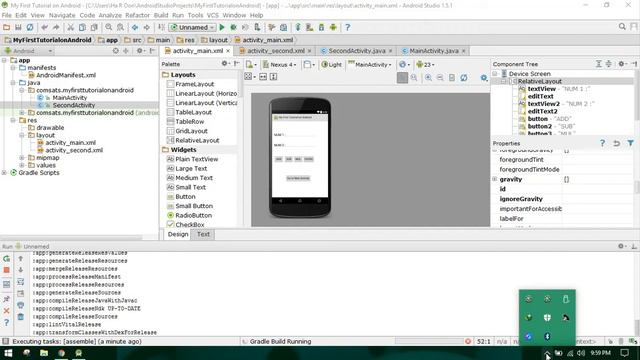Click the Search Everywhere magnifier icon
The height and width of the screenshot is (360, 640).
click(x=622, y=27)
